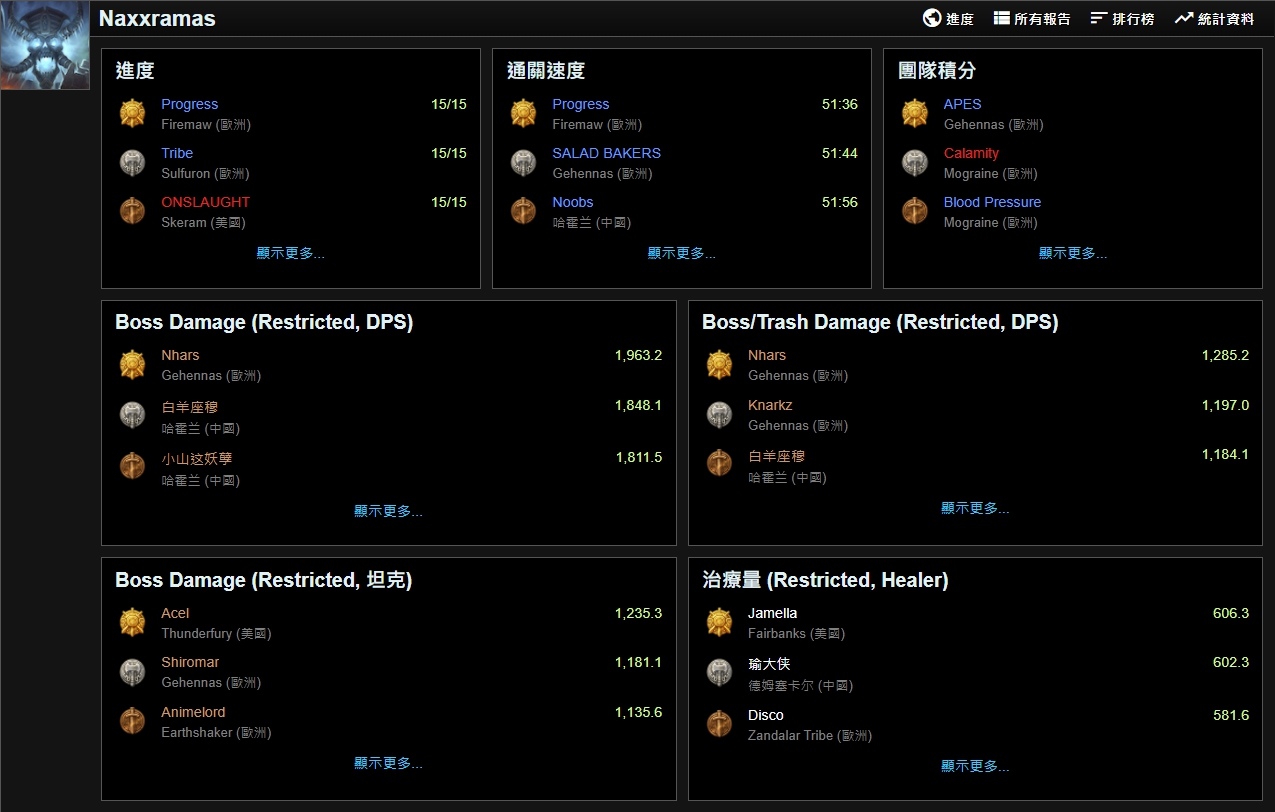1275x812 pixels.
Task: Open the 所有報告 menu item
Action: (1032, 18)
